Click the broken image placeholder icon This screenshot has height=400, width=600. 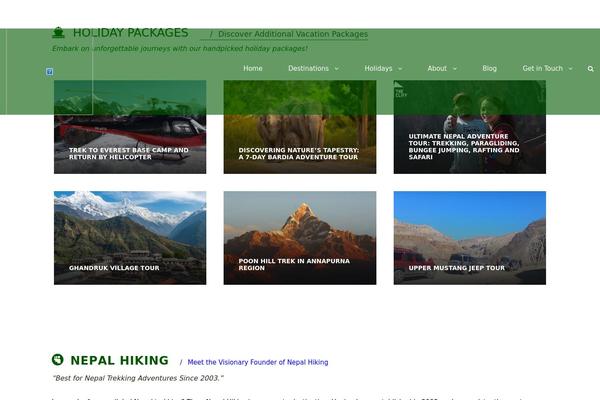(x=50, y=72)
